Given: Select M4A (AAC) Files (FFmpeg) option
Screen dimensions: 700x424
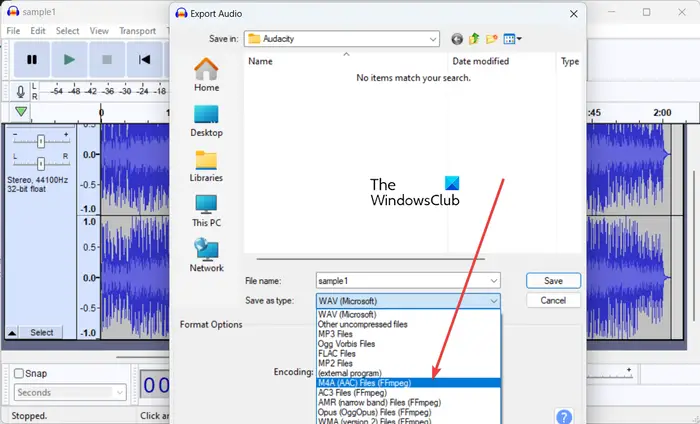Looking at the screenshot, I should [x=408, y=383].
